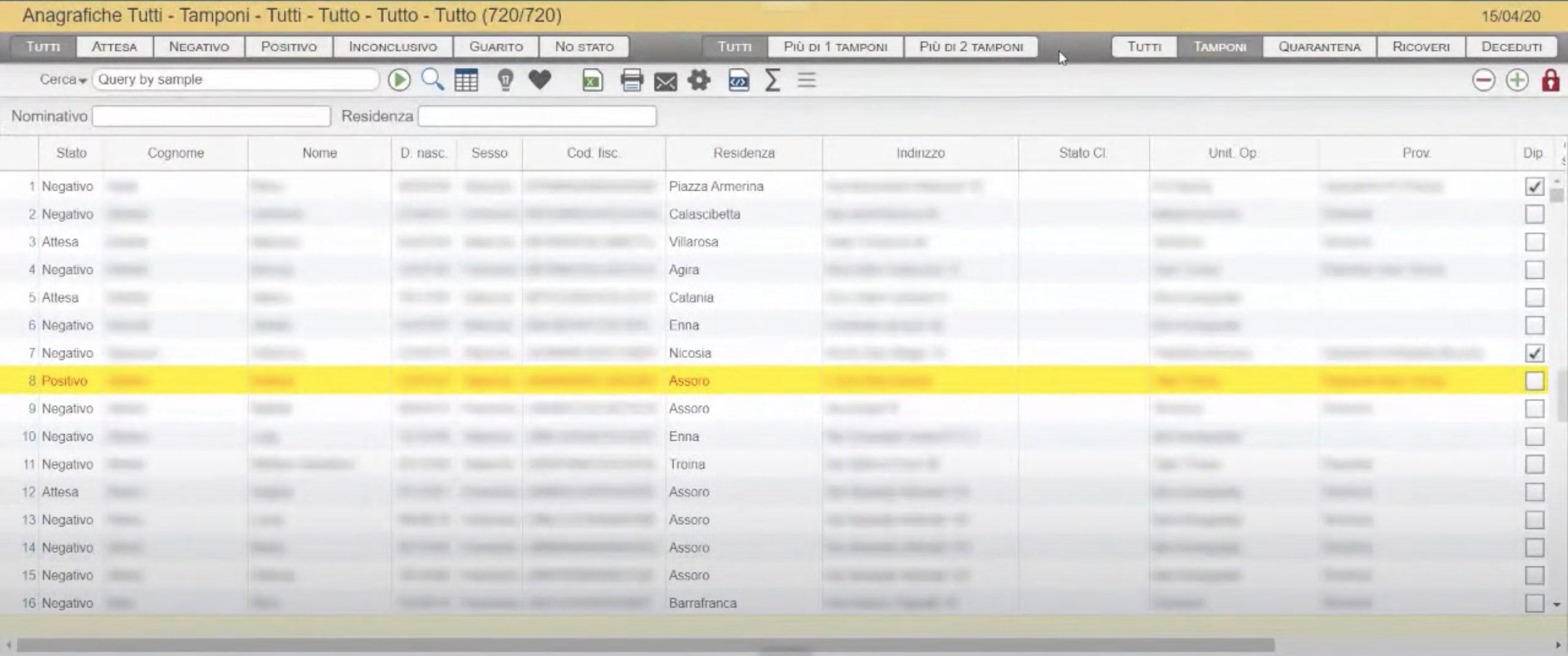
Task: Click the red minus remove icon
Action: (1484, 80)
